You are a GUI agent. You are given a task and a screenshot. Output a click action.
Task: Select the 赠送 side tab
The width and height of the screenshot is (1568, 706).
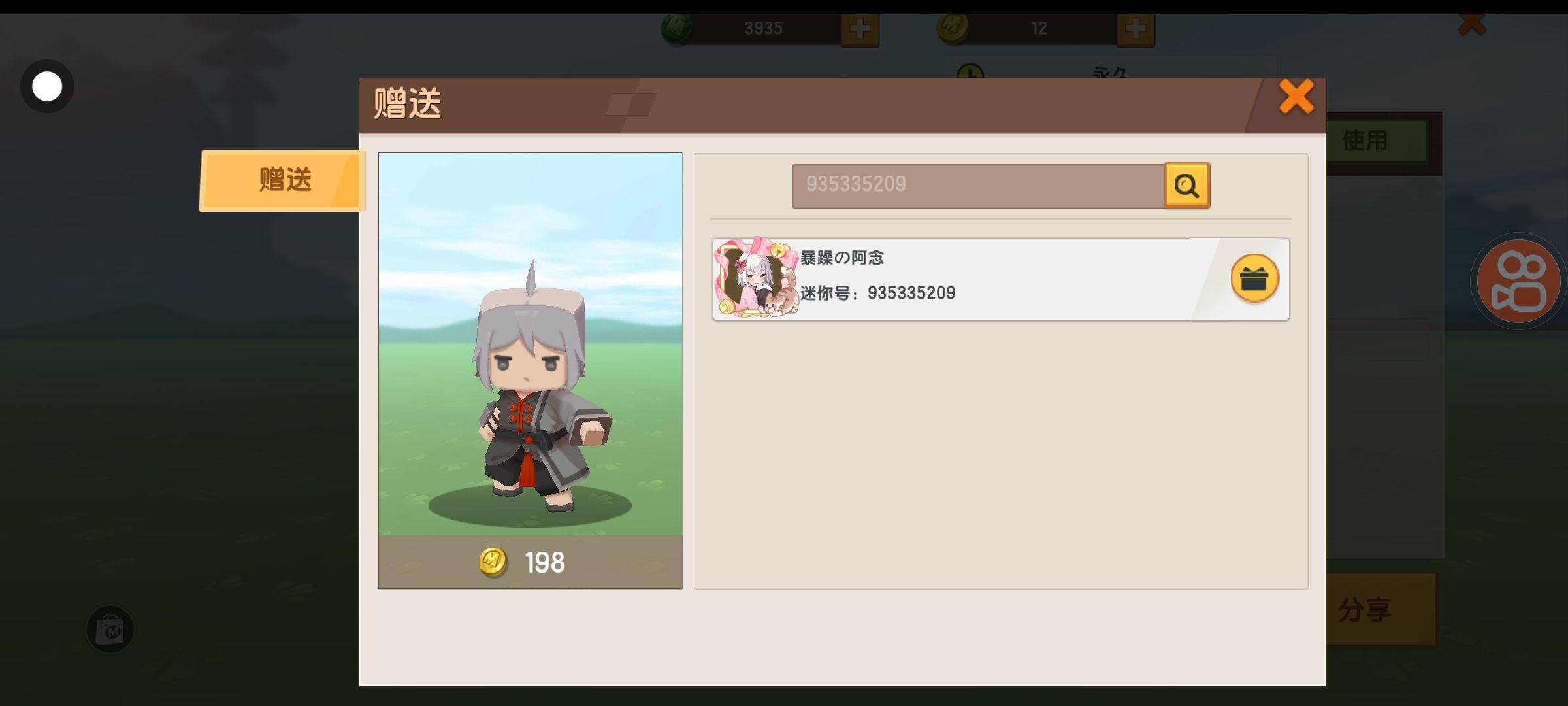(282, 180)
